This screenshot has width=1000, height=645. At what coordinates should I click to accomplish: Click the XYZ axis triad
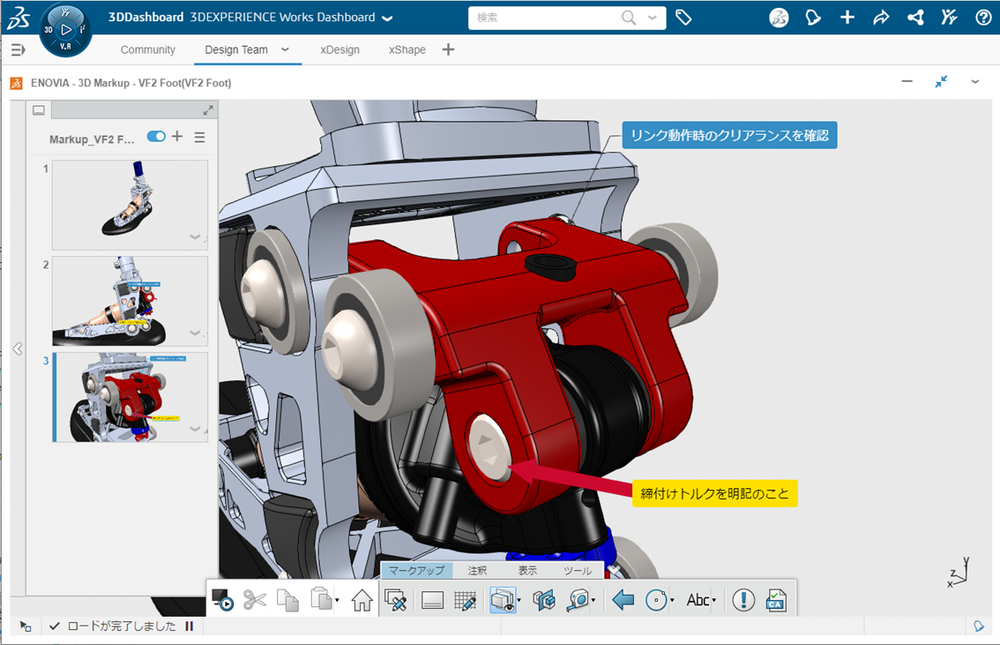click(x=959, y=572)
